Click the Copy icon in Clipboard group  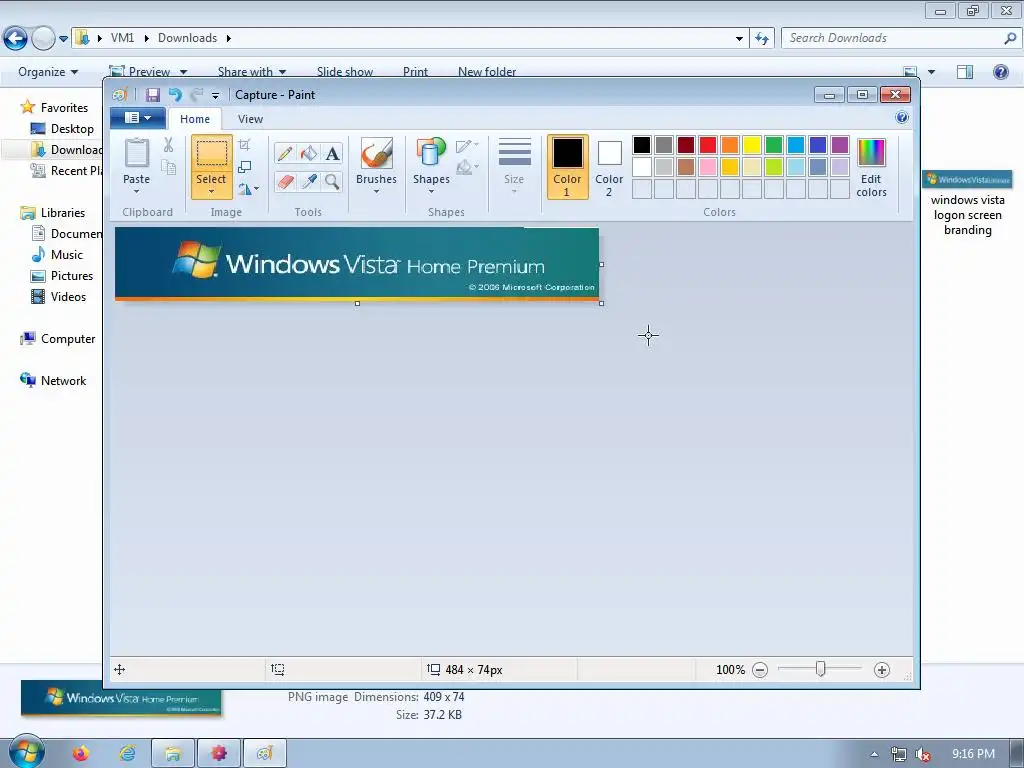168,167
